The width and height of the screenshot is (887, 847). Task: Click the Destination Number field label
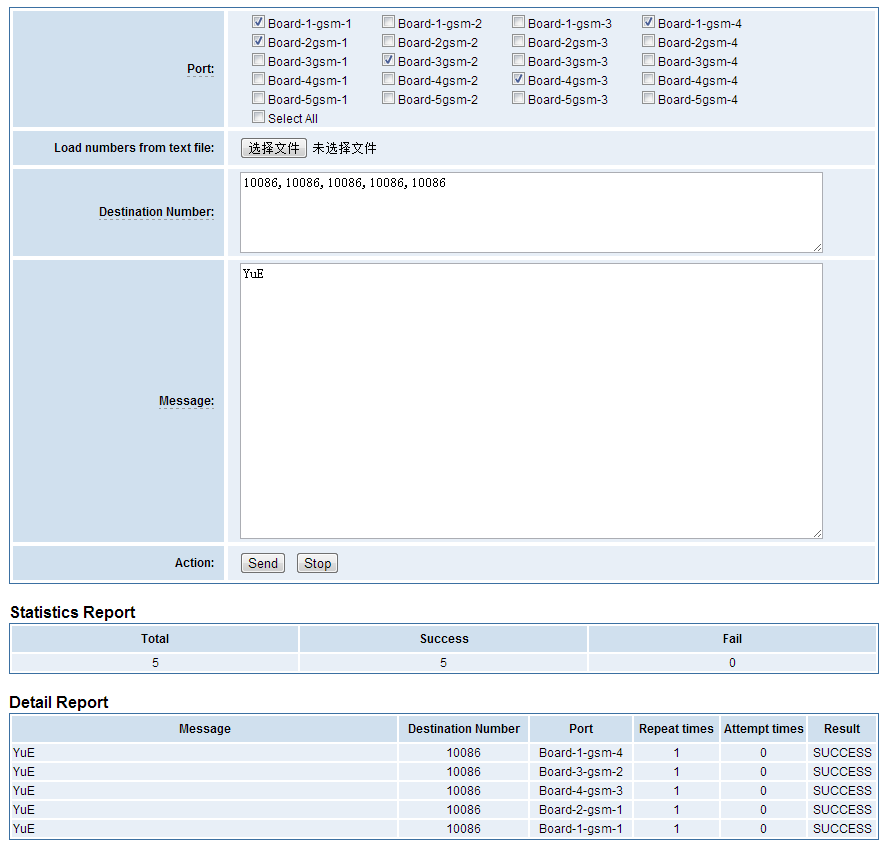coord(156,212)
